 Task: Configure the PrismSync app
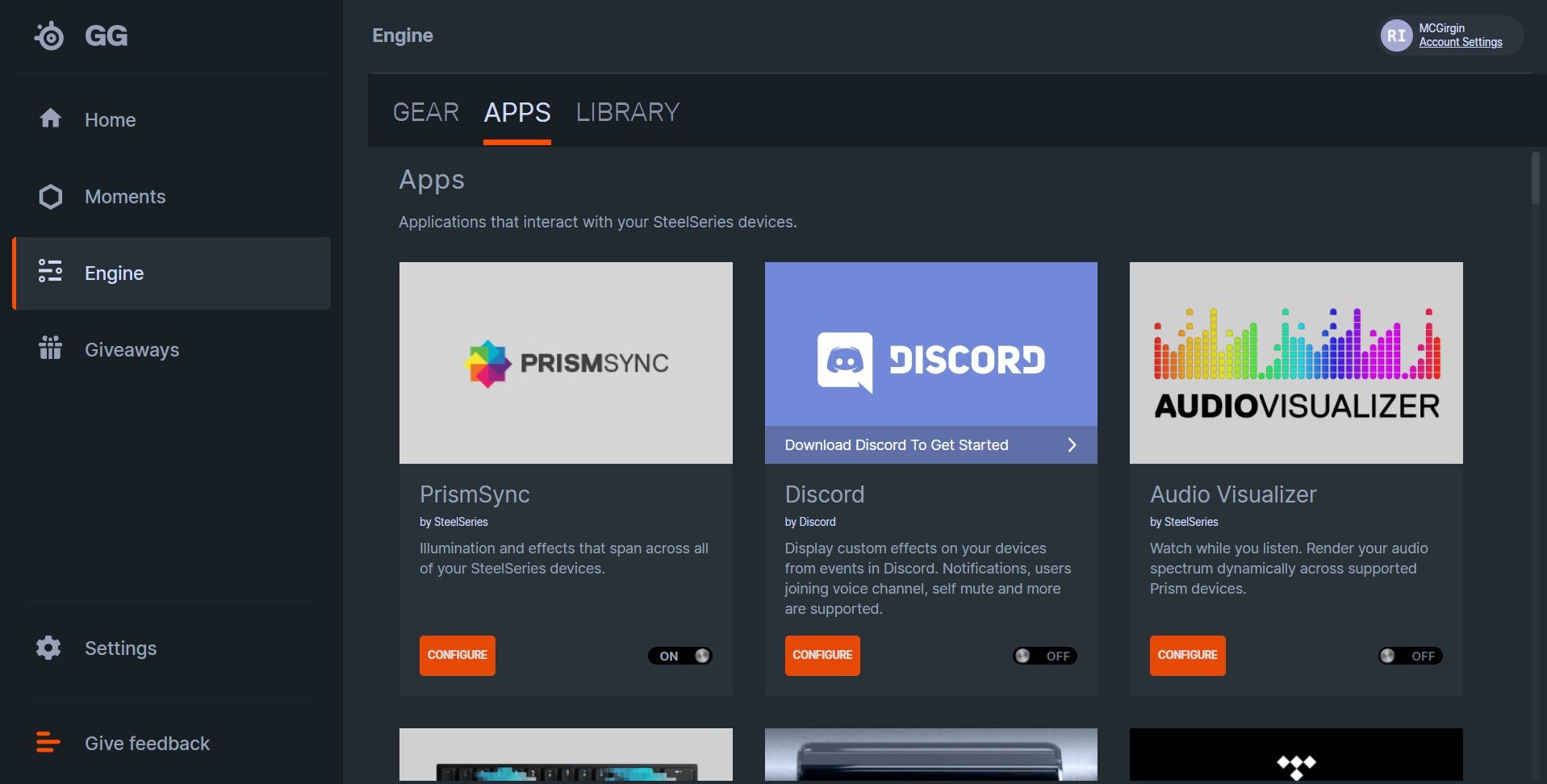[458, 655]
